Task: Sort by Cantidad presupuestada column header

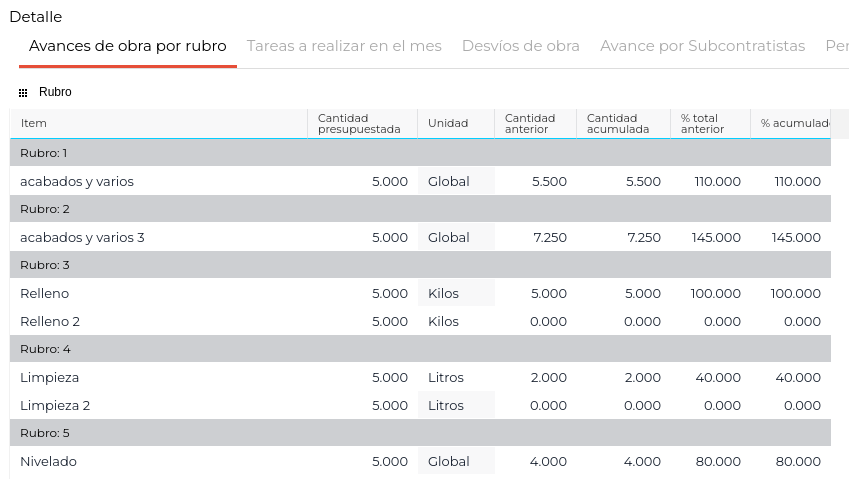Action: pos(359,123)
